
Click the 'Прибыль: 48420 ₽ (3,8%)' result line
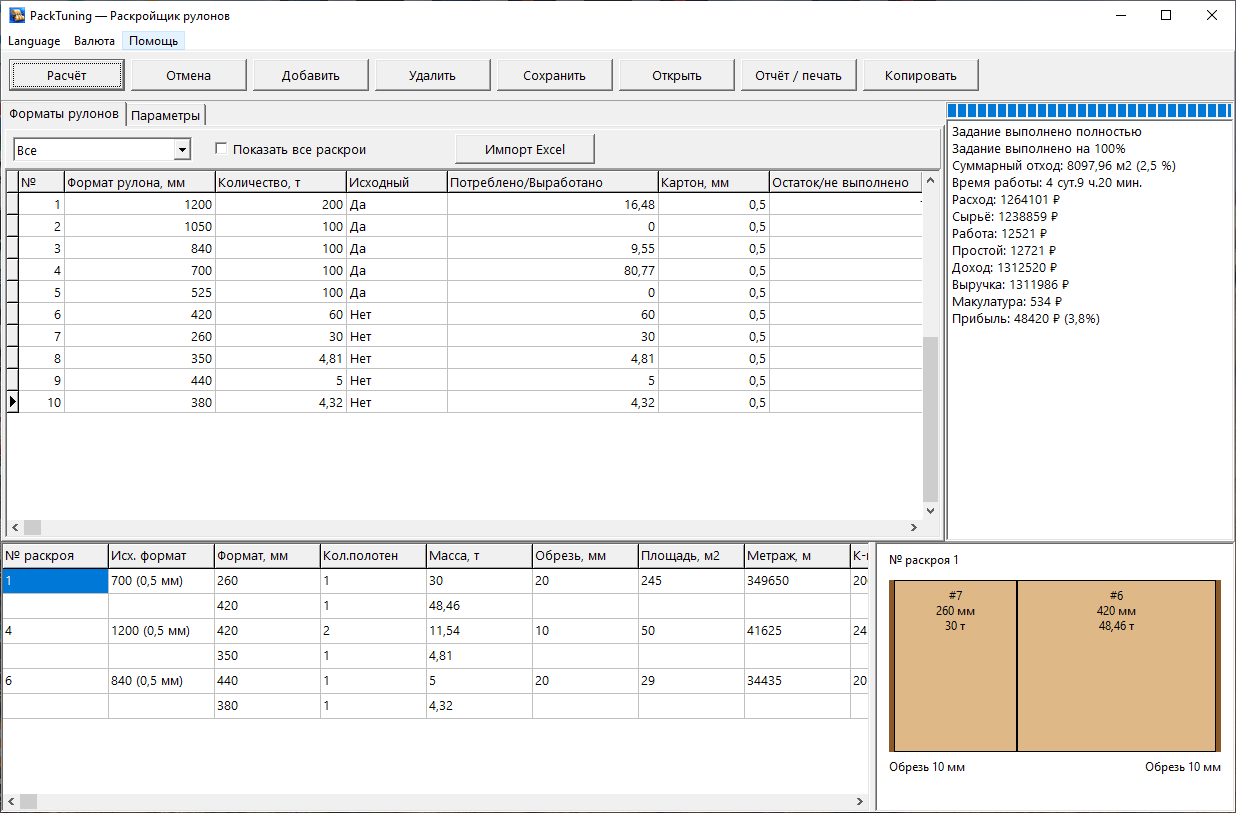[1028, 319]
